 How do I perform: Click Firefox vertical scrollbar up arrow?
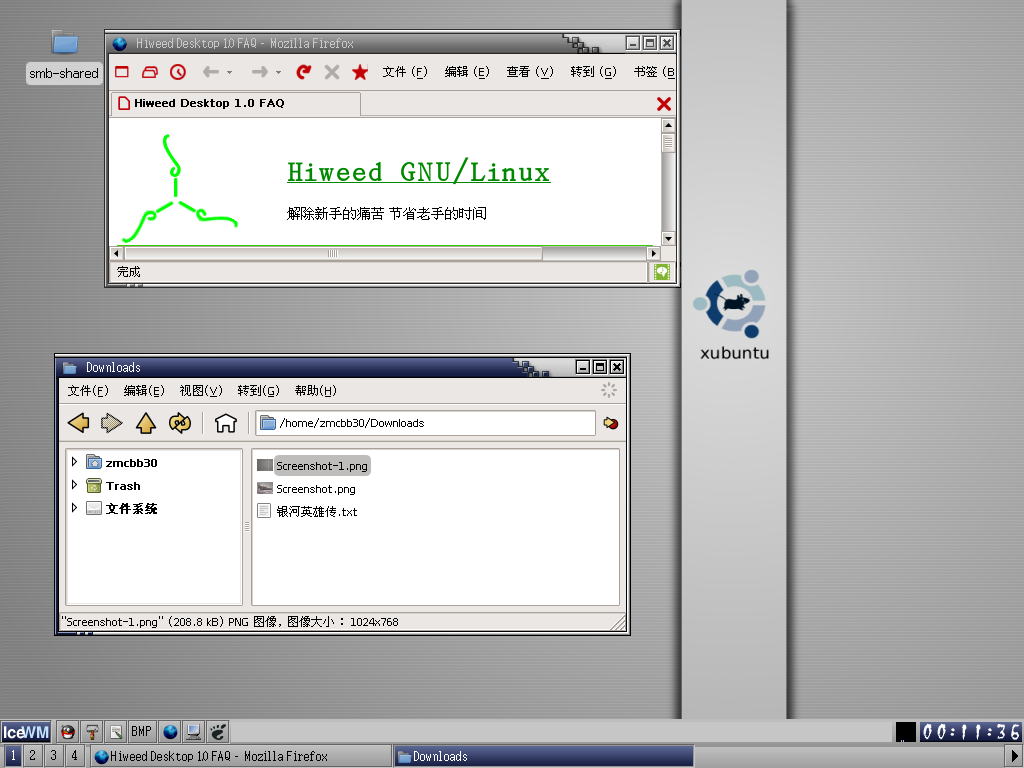click(668, 125)
